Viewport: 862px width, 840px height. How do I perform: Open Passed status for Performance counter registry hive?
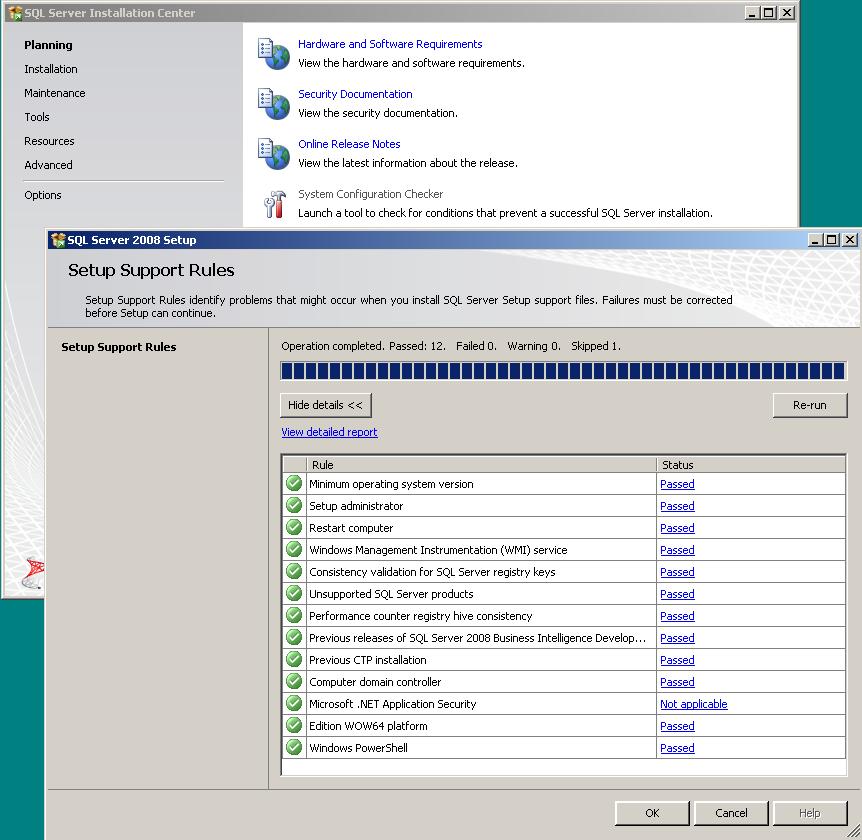(677, 616)
